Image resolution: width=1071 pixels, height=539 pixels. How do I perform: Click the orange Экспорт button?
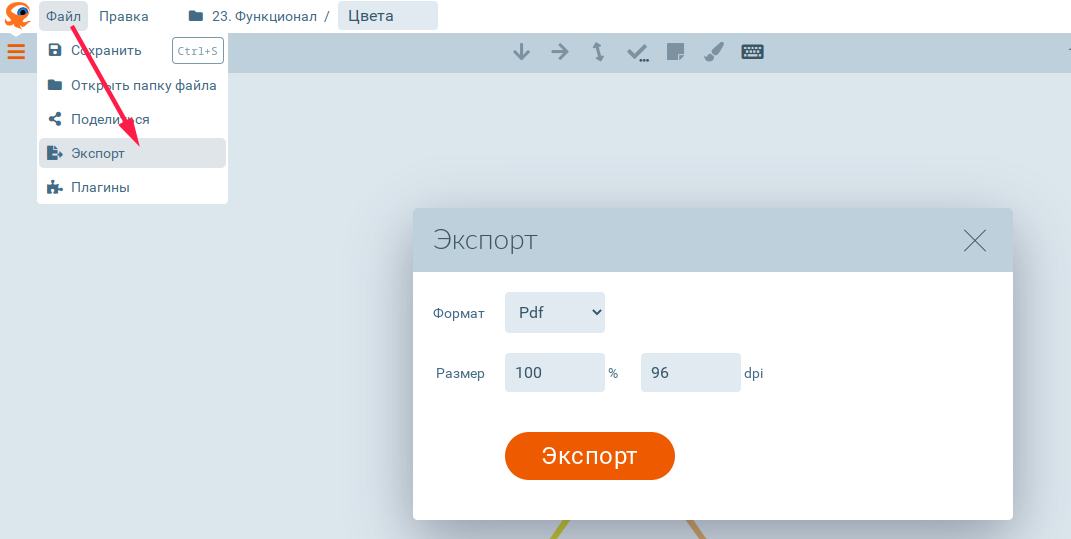coord(589,456)
